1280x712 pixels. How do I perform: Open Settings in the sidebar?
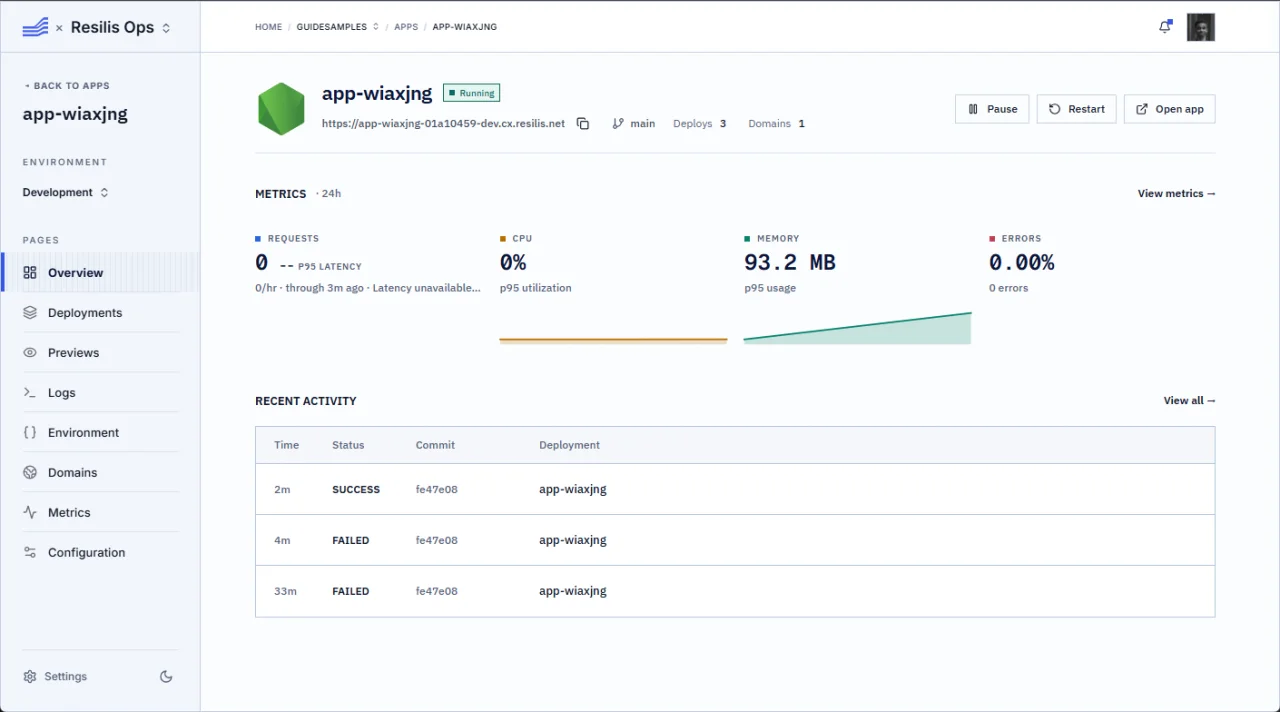[x=55, y=677]
